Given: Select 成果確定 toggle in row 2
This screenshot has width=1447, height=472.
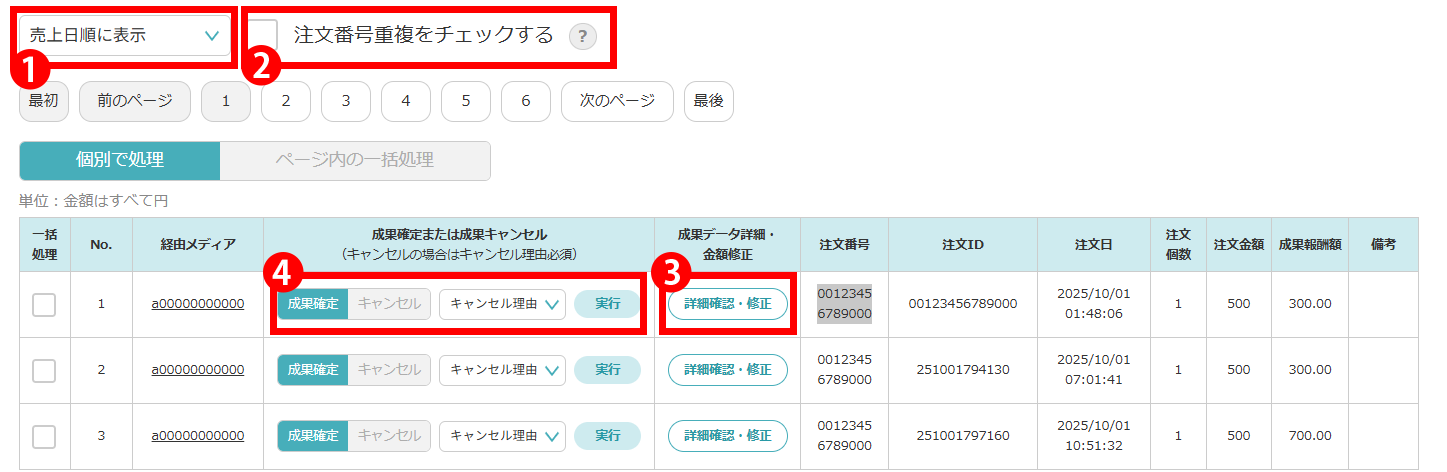Looking at the screenshot, I should (313, 370).
